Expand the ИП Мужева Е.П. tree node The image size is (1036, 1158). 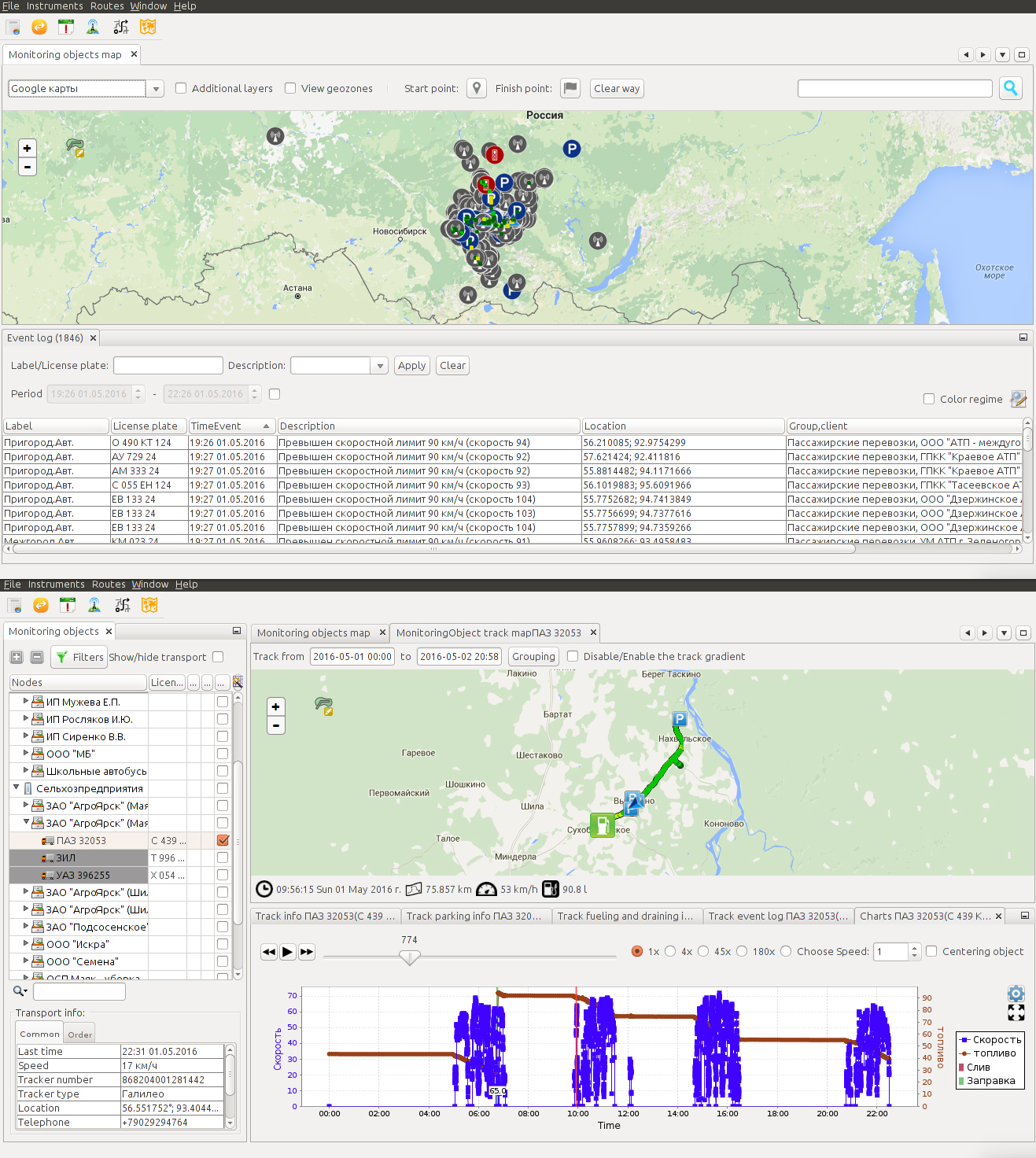coord(26,701)
